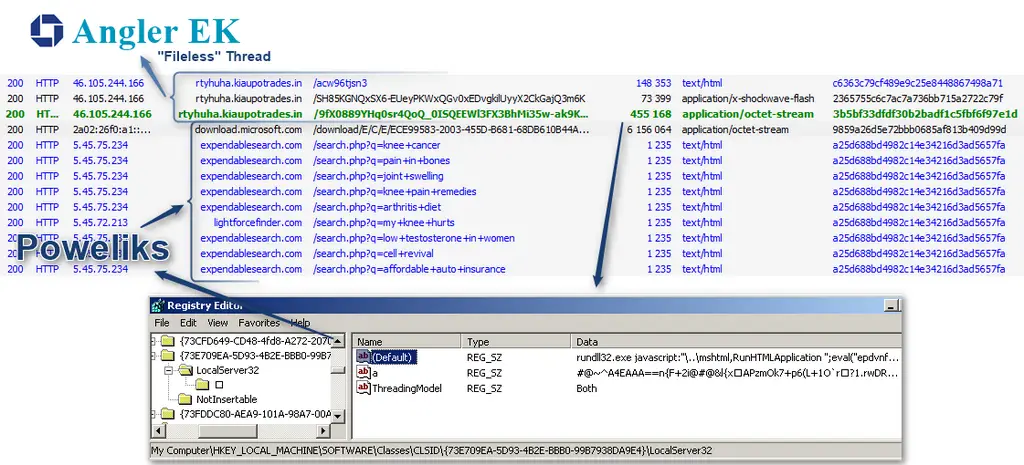Select the LocalServer32 key in the tree
1024x465 pixels.
227,370
